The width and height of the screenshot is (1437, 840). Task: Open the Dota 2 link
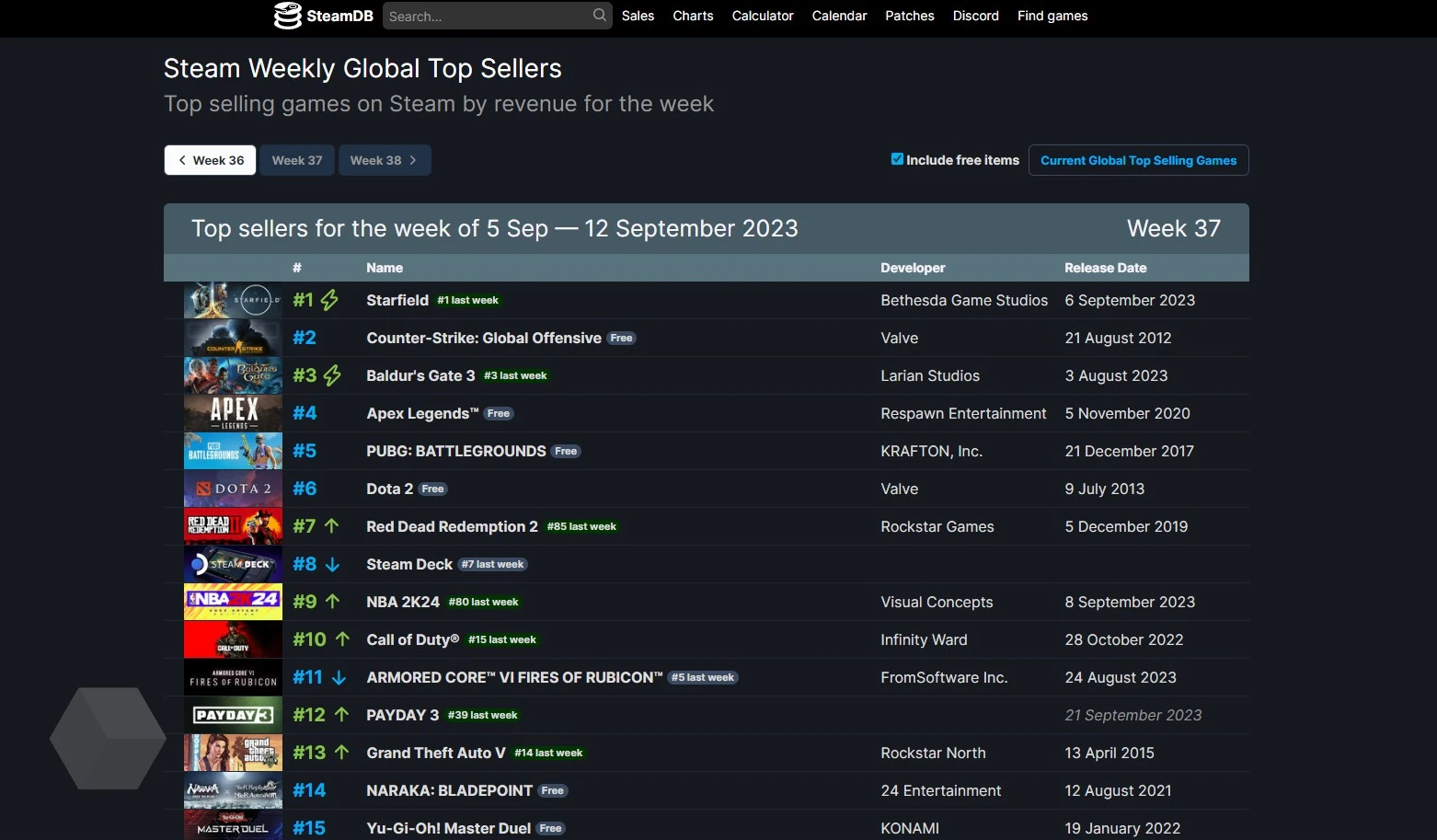tap(390, 489)
